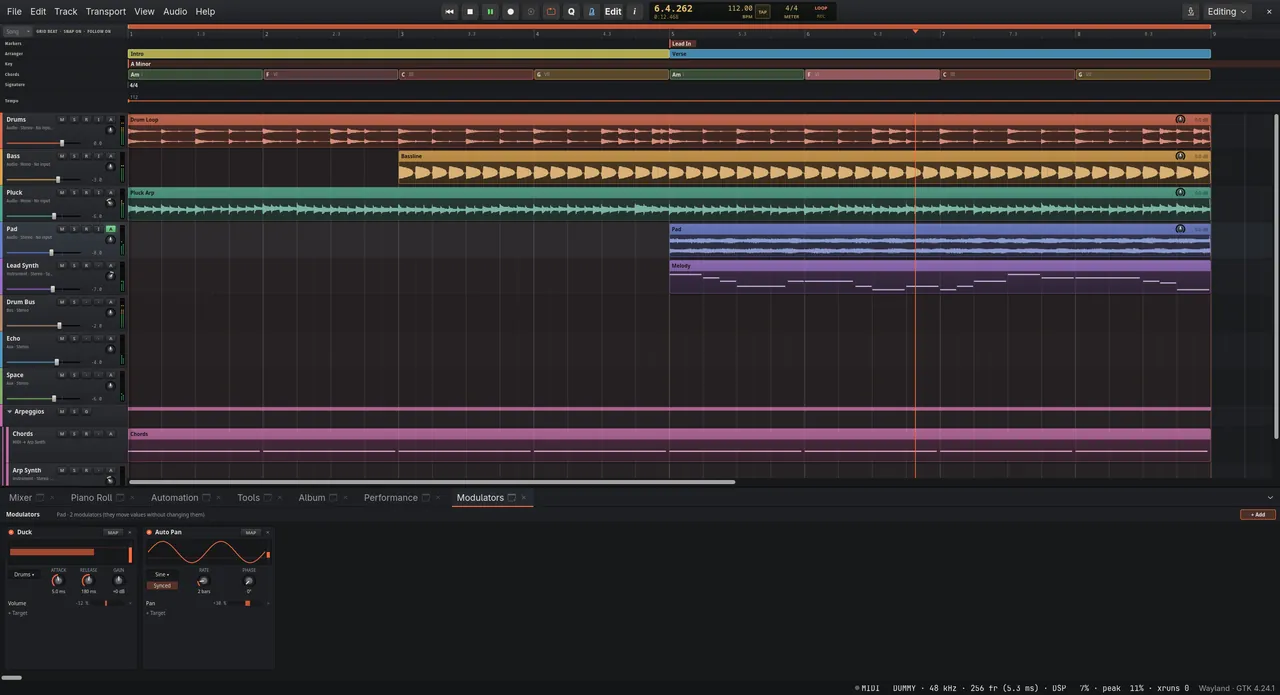Toggle the orange Loop icon in transport
Viewport: 1280px width, 695px height.
point(551,12)
